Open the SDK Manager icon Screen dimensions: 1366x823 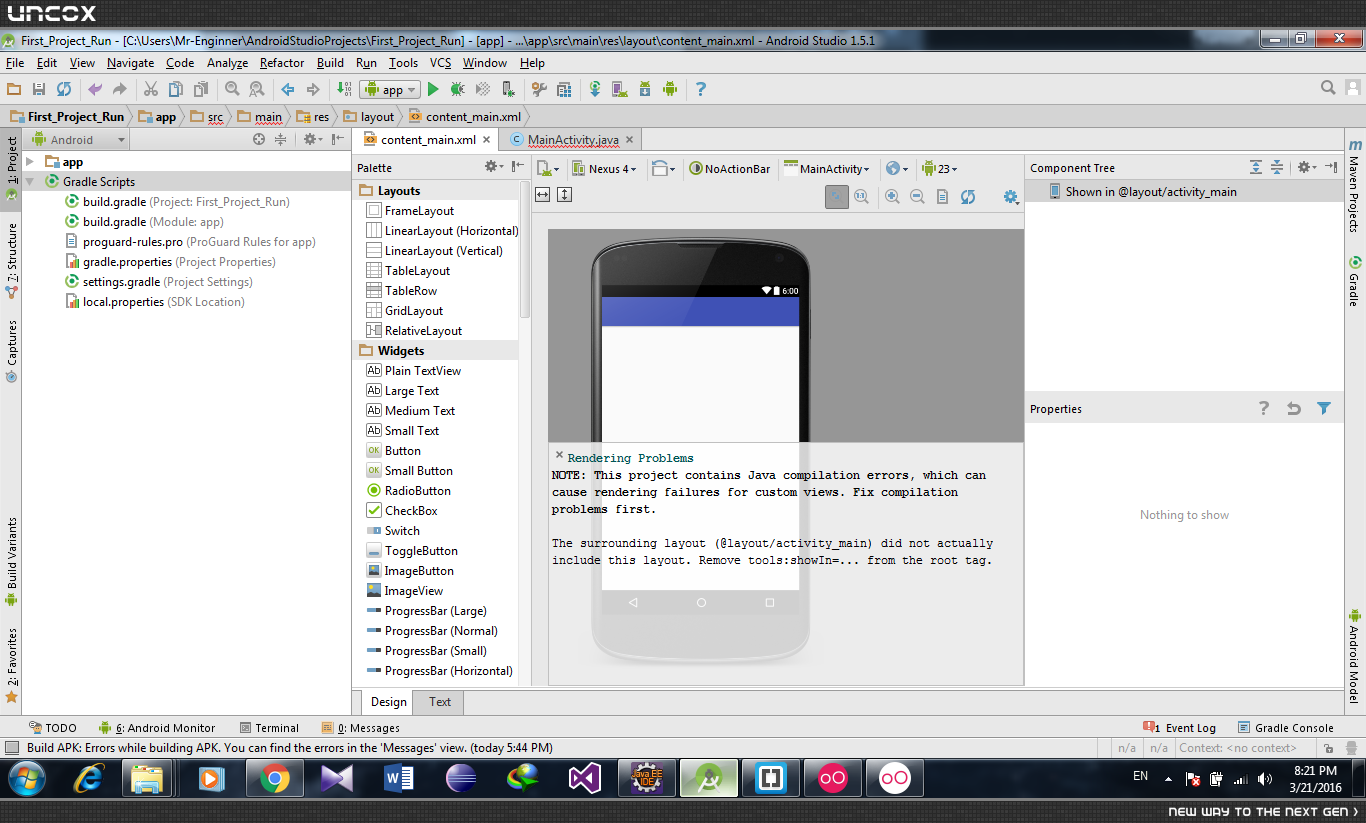tap(645, 89)
